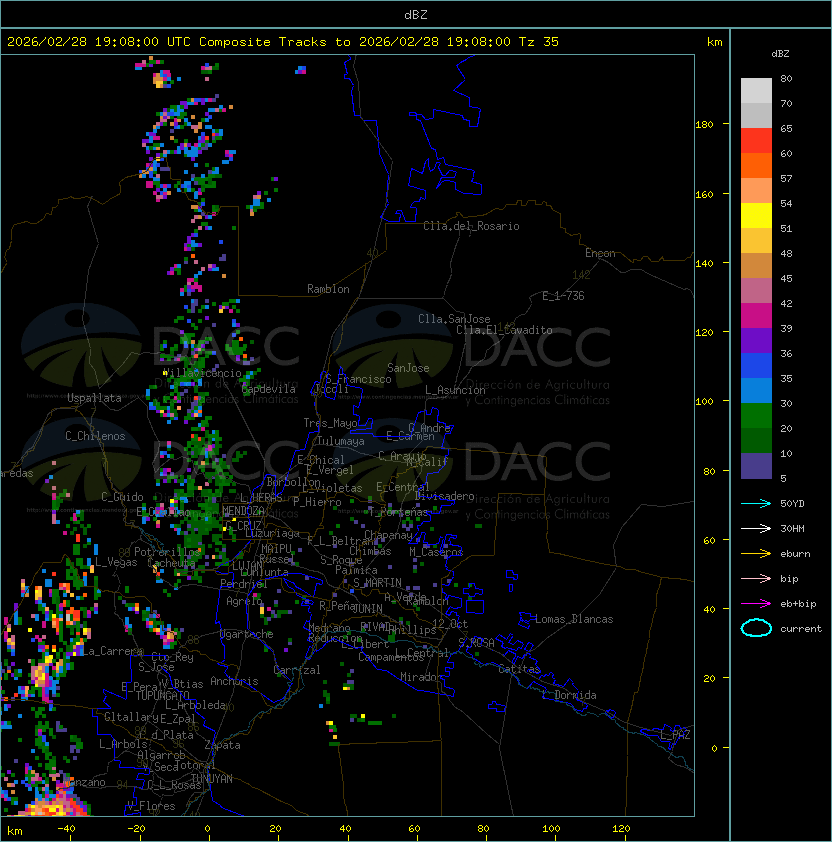832x842 pixels.
Task: Click the '30HM' legend label
Action: (x=792, y=529)
